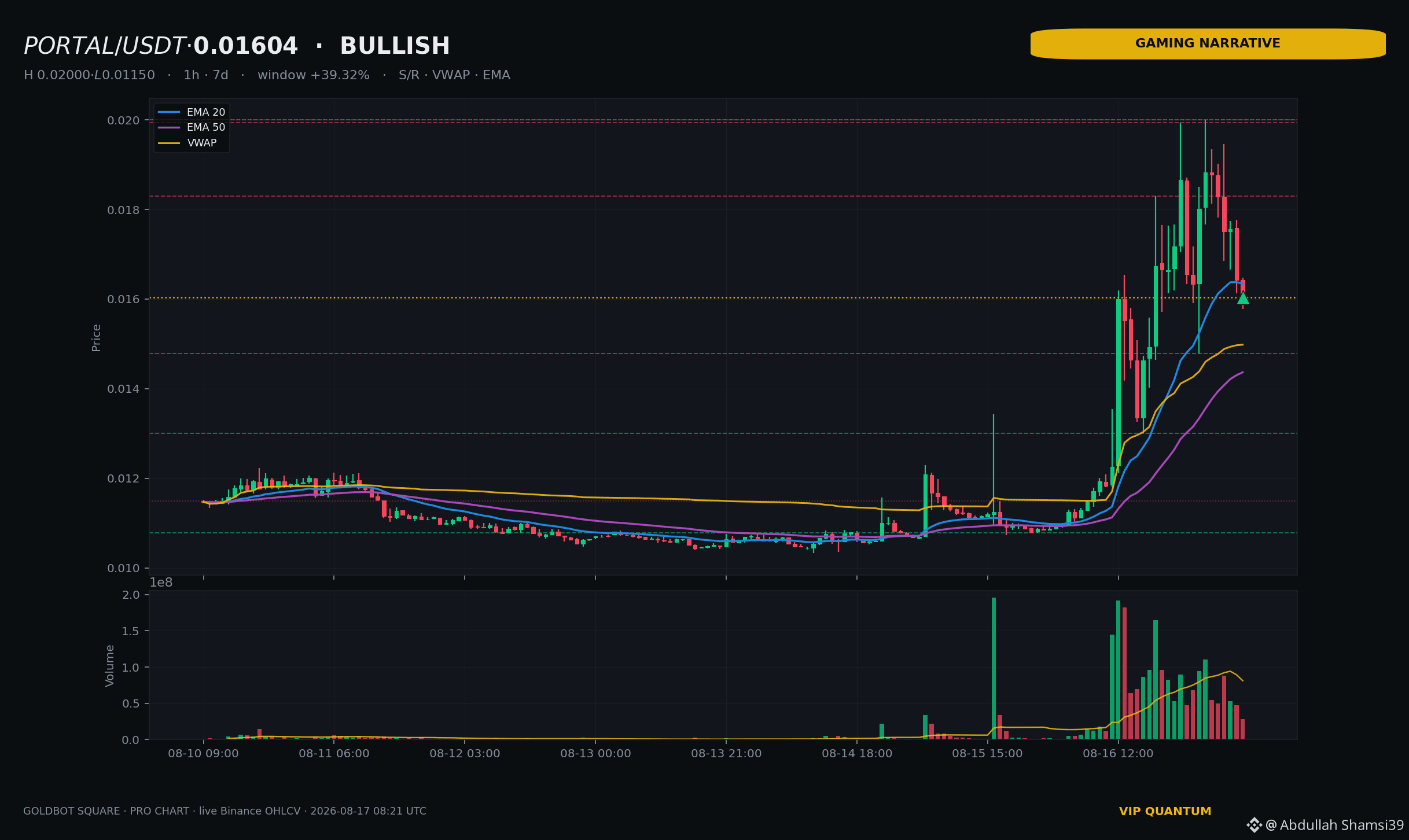Click the "08-13 00:00" time axis label

[x=595, y=754]
